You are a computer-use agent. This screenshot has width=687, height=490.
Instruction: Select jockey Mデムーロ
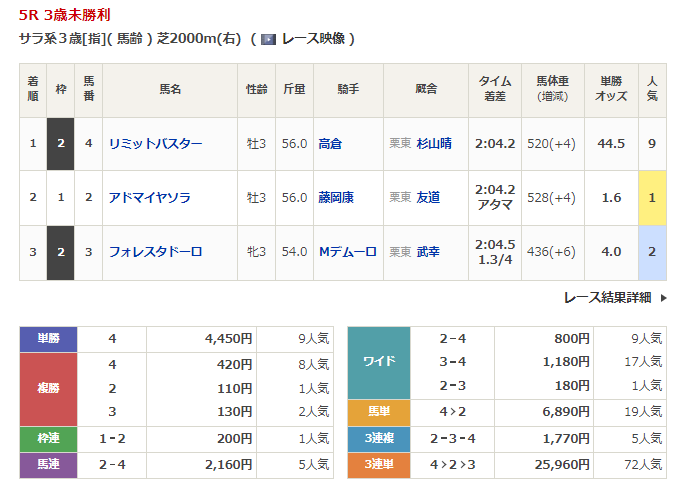coord(347,252)
